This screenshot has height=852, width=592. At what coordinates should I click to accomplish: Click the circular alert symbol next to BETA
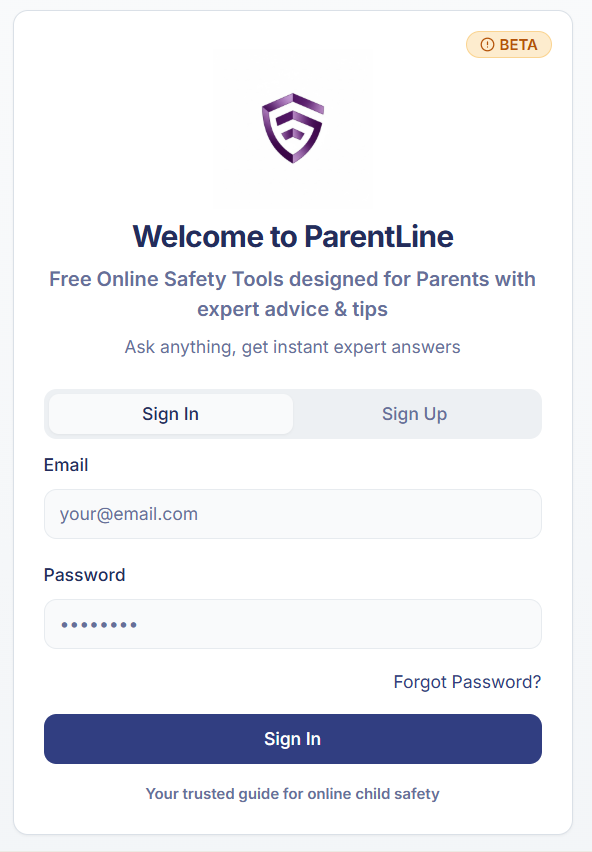tap(486, 44)
